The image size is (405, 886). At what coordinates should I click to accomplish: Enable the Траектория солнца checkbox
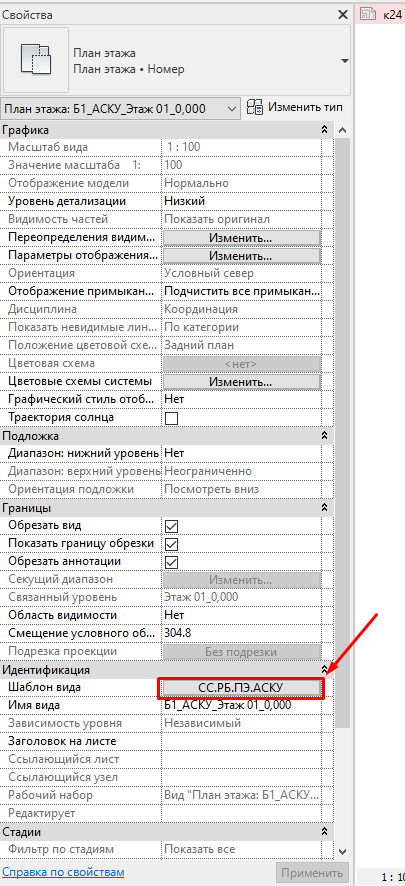171,418
